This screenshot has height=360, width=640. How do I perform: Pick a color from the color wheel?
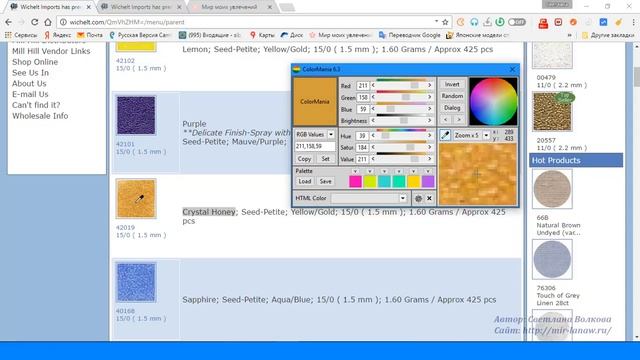[x=493, y=101]
